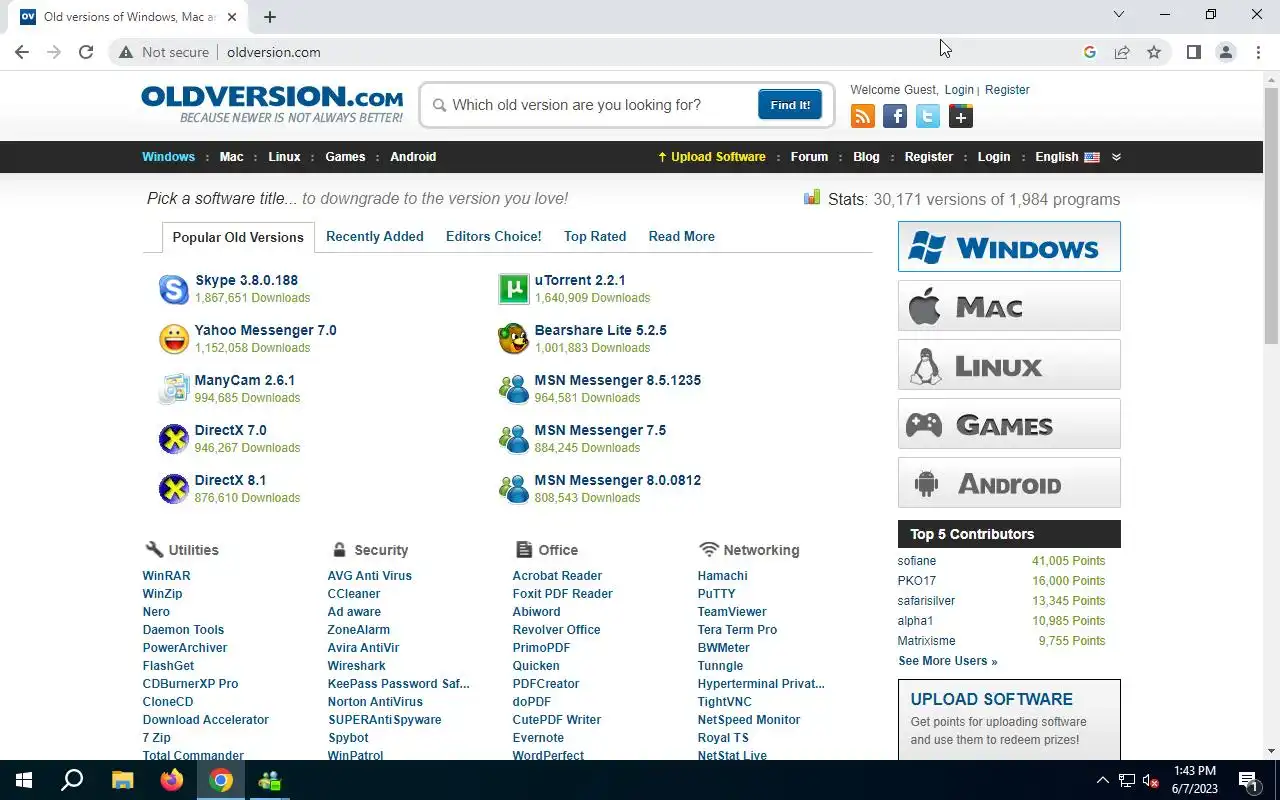The width and height of the screenshot is (1280, 800).
Task: Show hidden system tray icons
Action: pyautogui.click(x=1103, y=780)
